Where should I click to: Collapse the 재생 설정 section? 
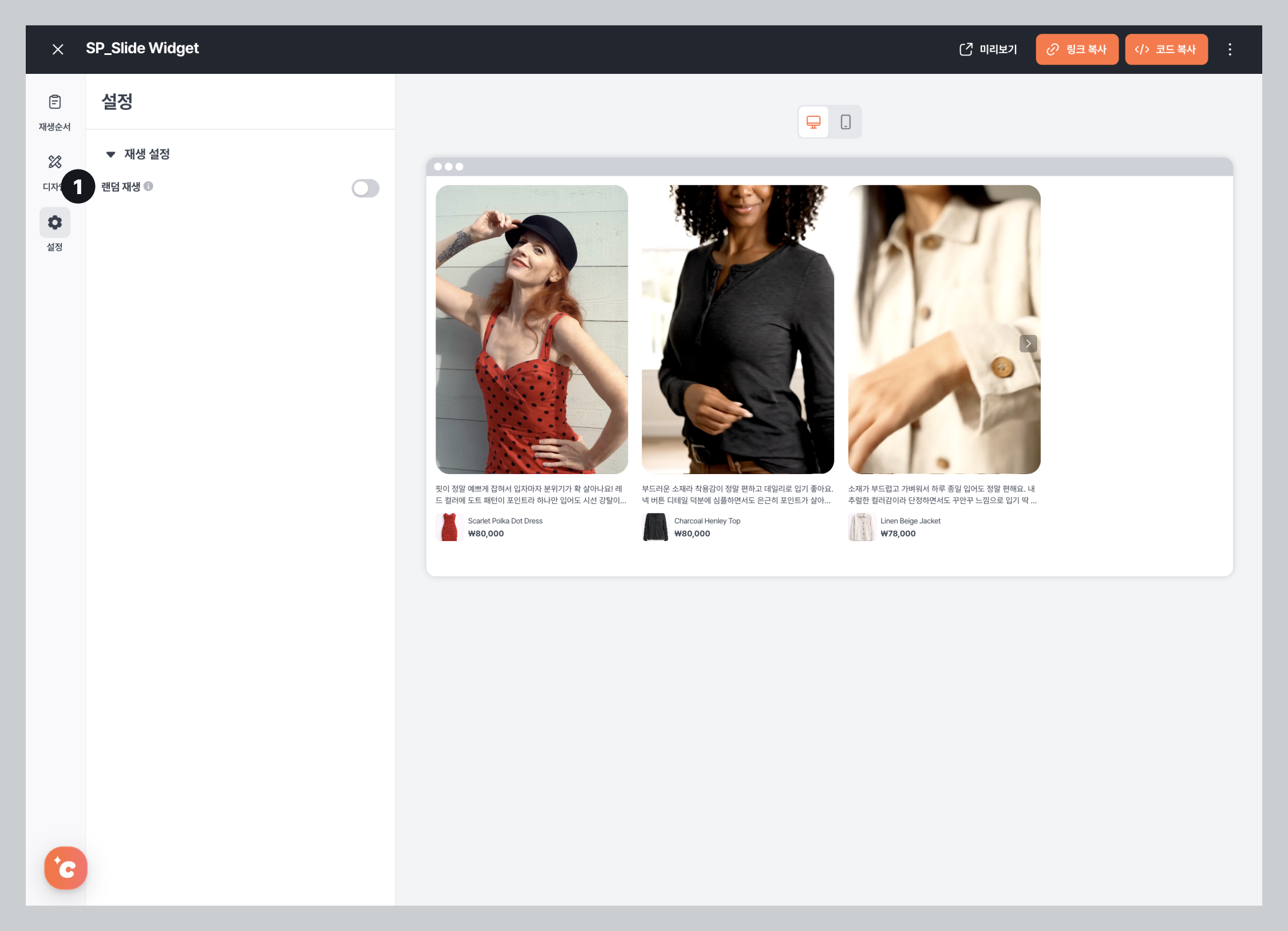pos(111,154)
